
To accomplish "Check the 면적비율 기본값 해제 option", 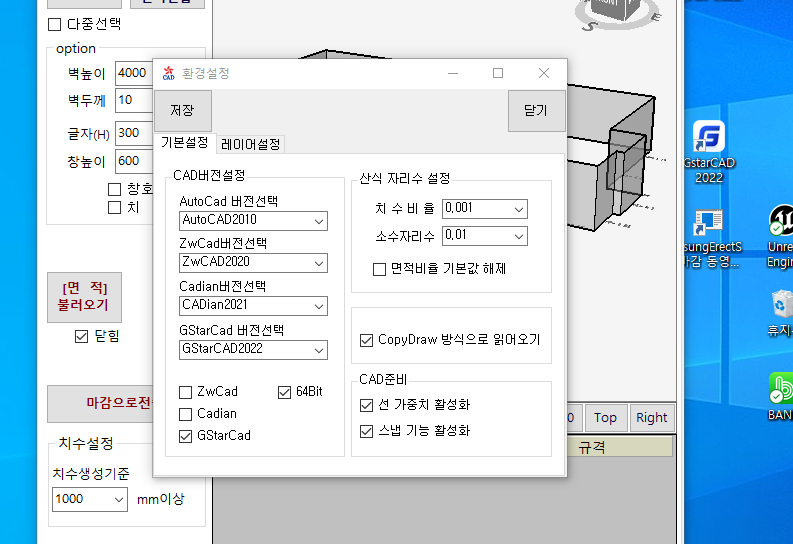I will click(379, 269).
